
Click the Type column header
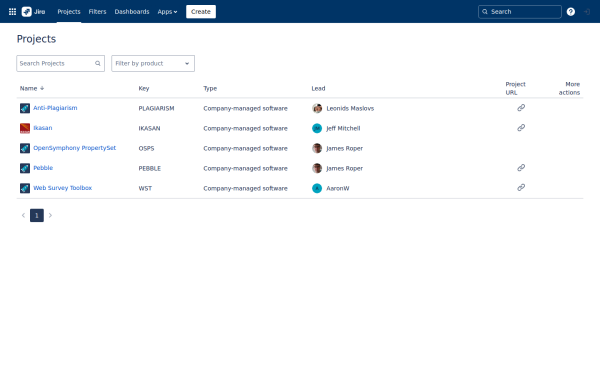[x=210, y=88]
